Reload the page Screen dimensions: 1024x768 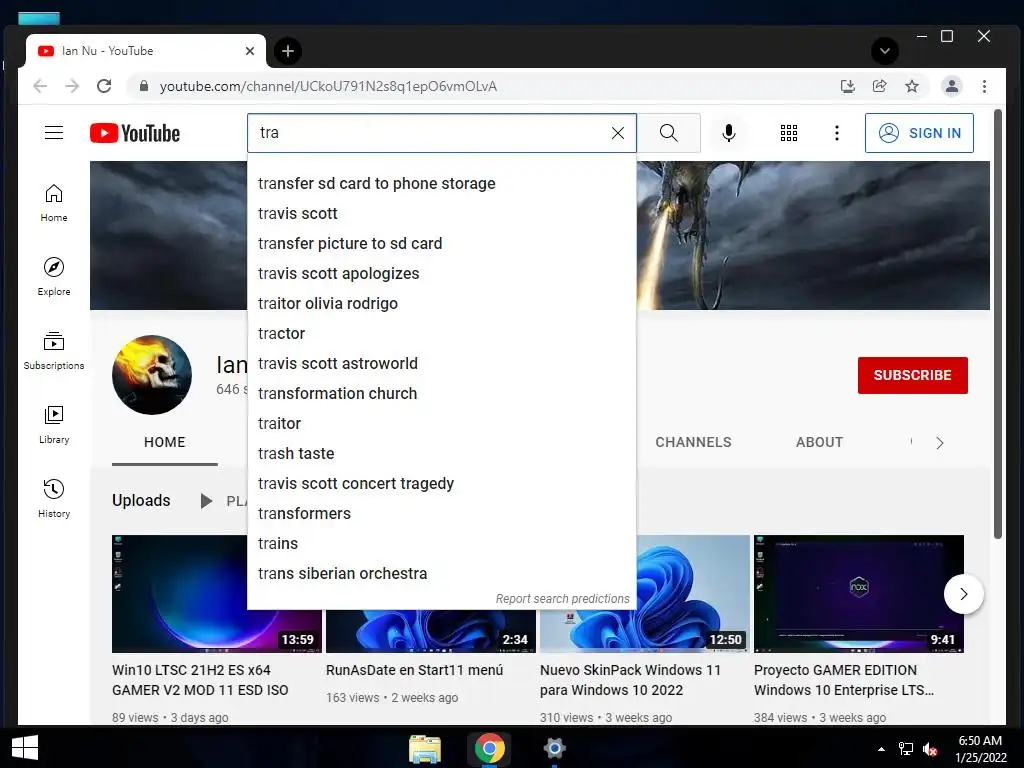click(104, 86)
